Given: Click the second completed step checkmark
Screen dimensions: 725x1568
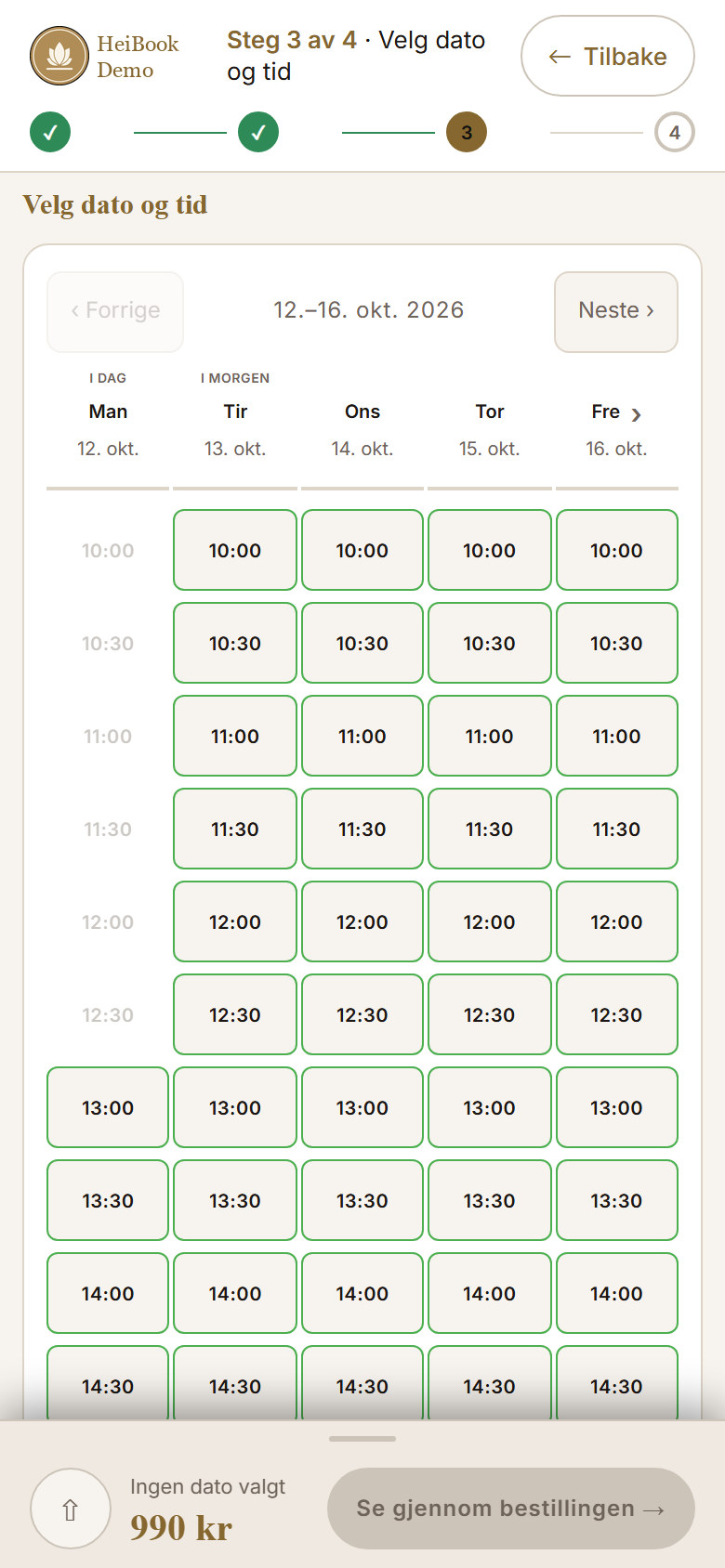Looking at the screenshot, I should pyautogui.click(x=258, y=132).
